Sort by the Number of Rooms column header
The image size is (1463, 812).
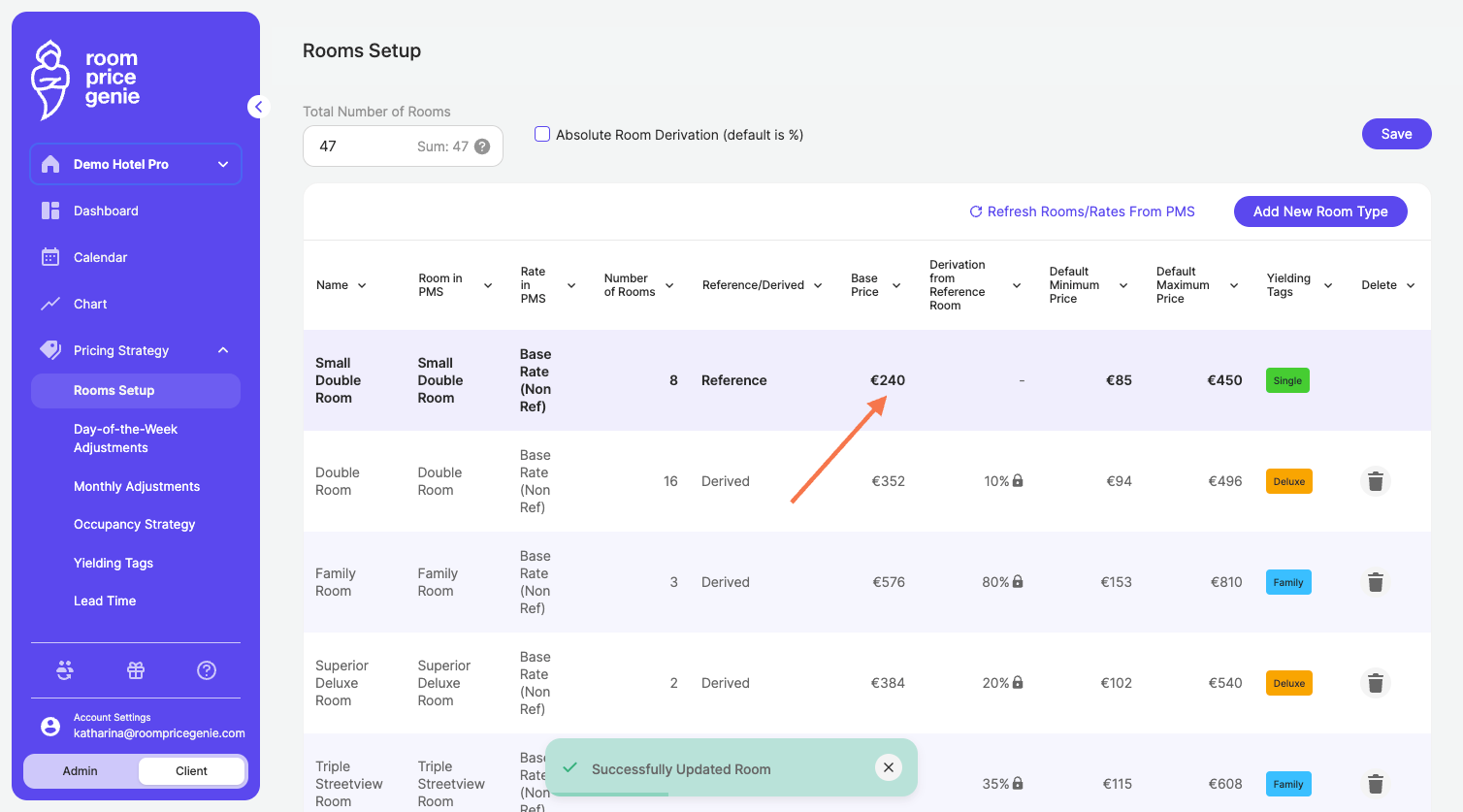tap(639, 285)
